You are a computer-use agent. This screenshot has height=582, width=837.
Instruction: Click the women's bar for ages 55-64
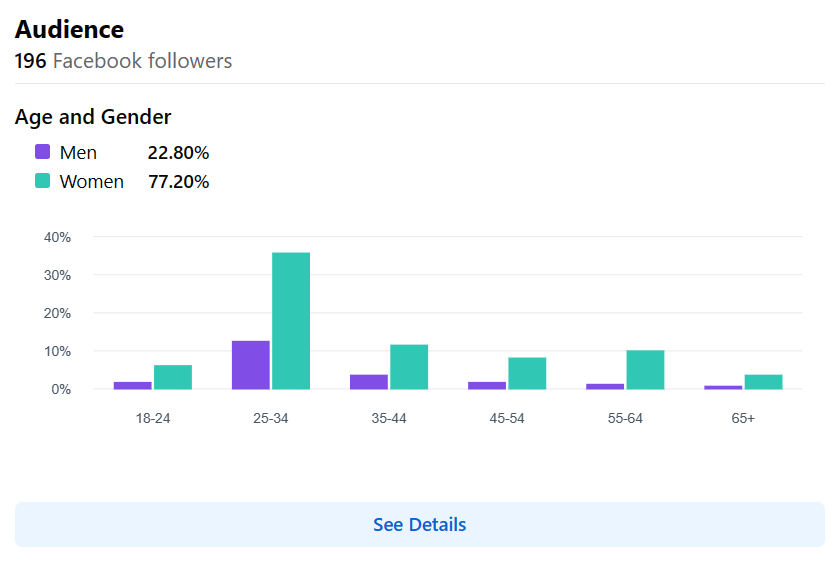click(645, 370)
